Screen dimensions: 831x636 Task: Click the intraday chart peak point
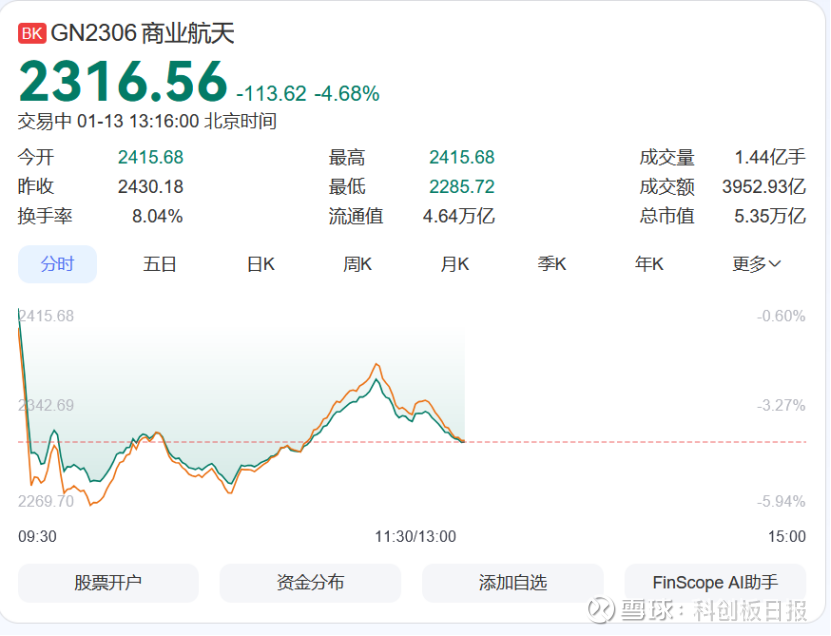pyautogui.click(x=377, y=365)
